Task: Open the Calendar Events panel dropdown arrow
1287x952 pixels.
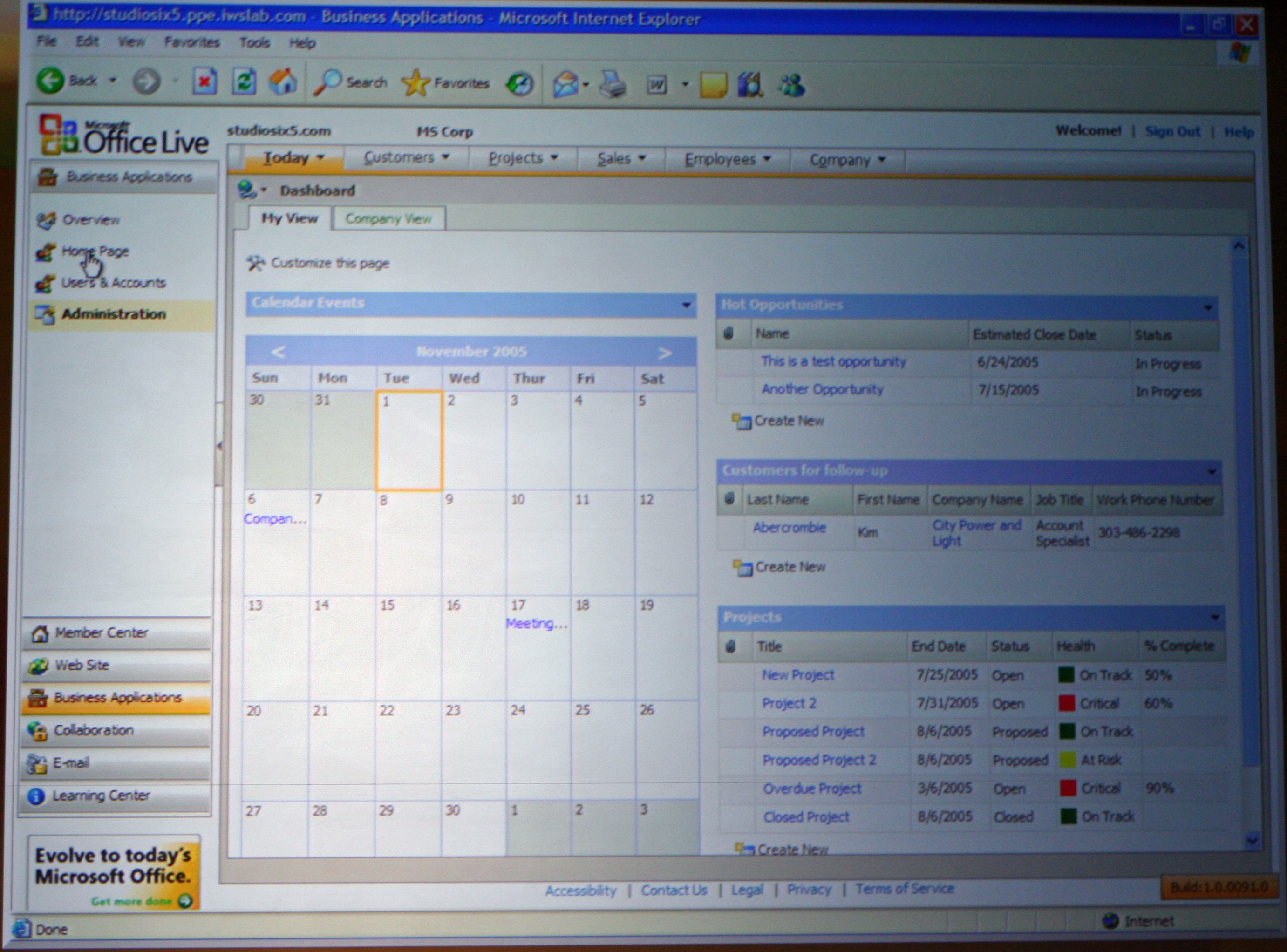Action: 686,305
